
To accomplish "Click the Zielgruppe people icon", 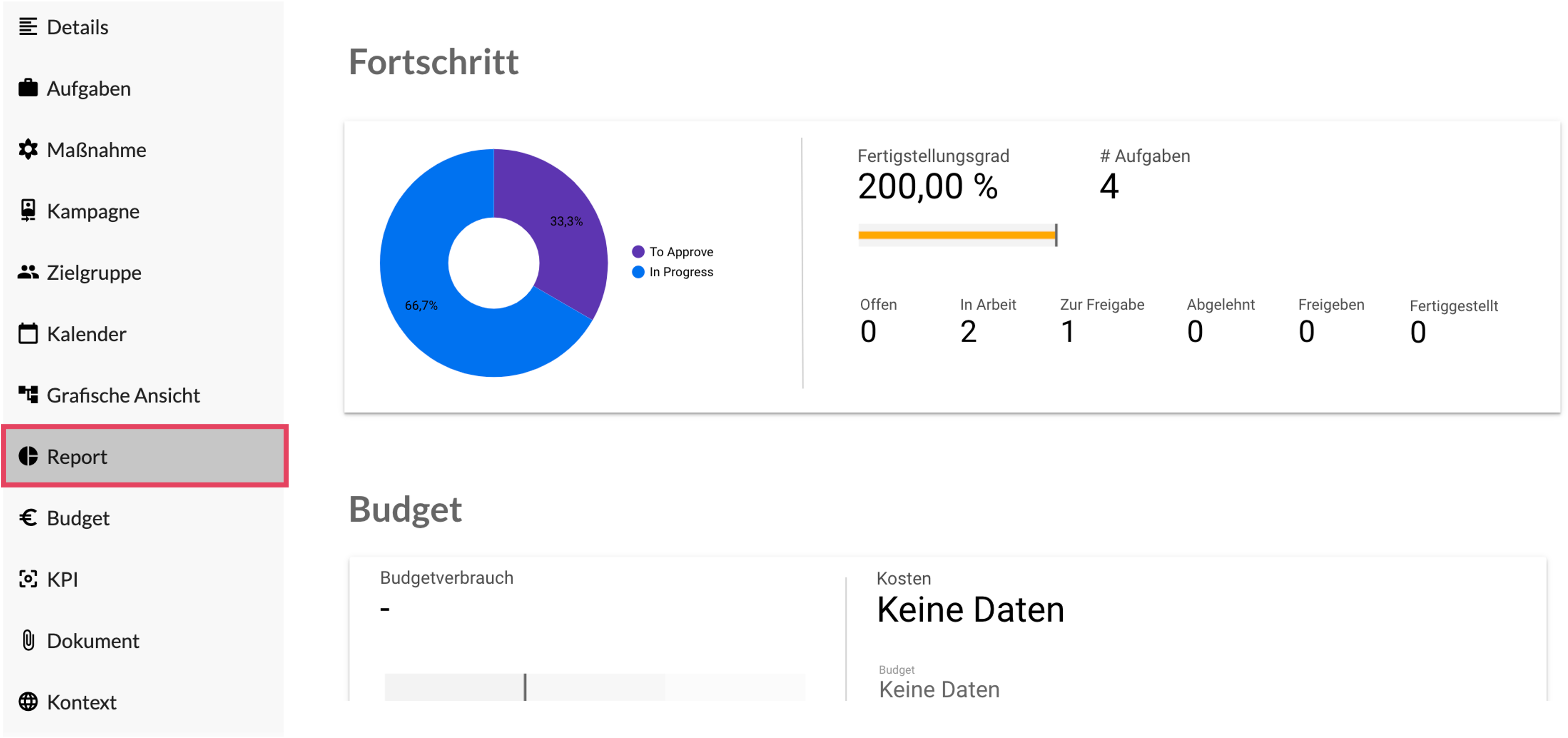I will point(28,272).
